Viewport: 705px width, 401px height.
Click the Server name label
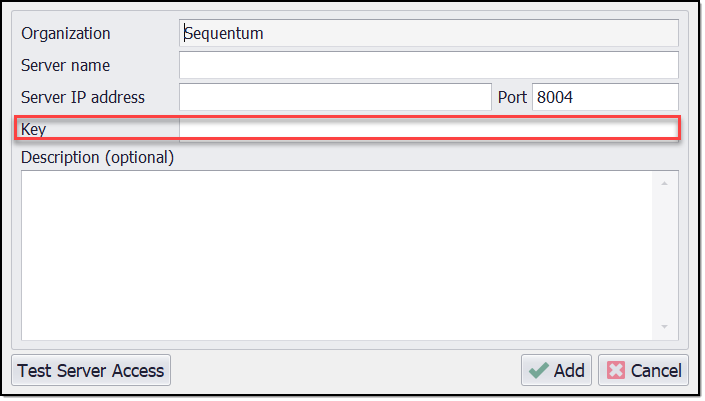(x=66, y=65)
